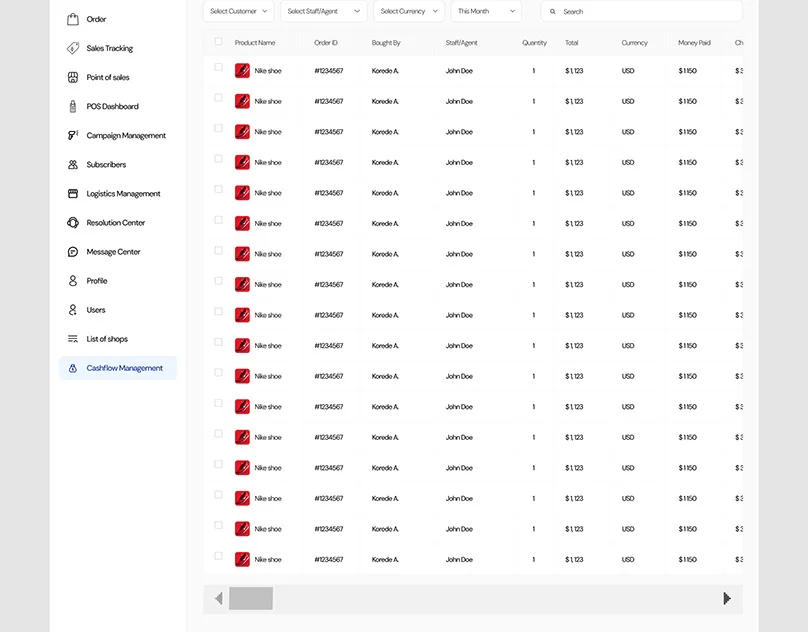Open the Select Staff/Agent dropdown
The image size is (808, 632).
tap(324, 11)
